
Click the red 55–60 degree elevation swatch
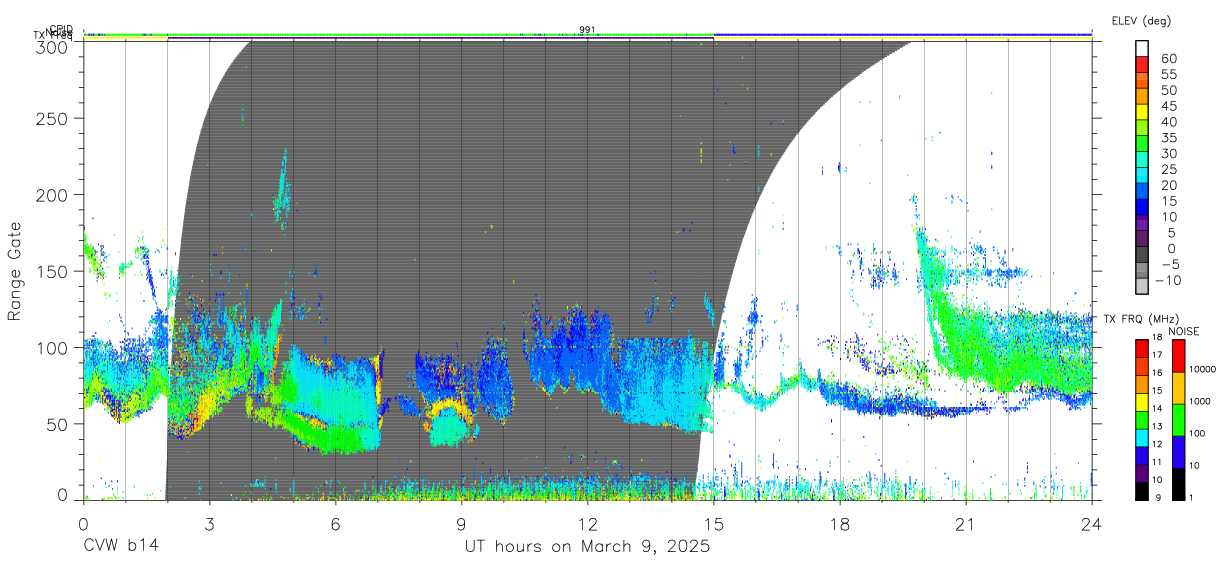point(1143,66)
